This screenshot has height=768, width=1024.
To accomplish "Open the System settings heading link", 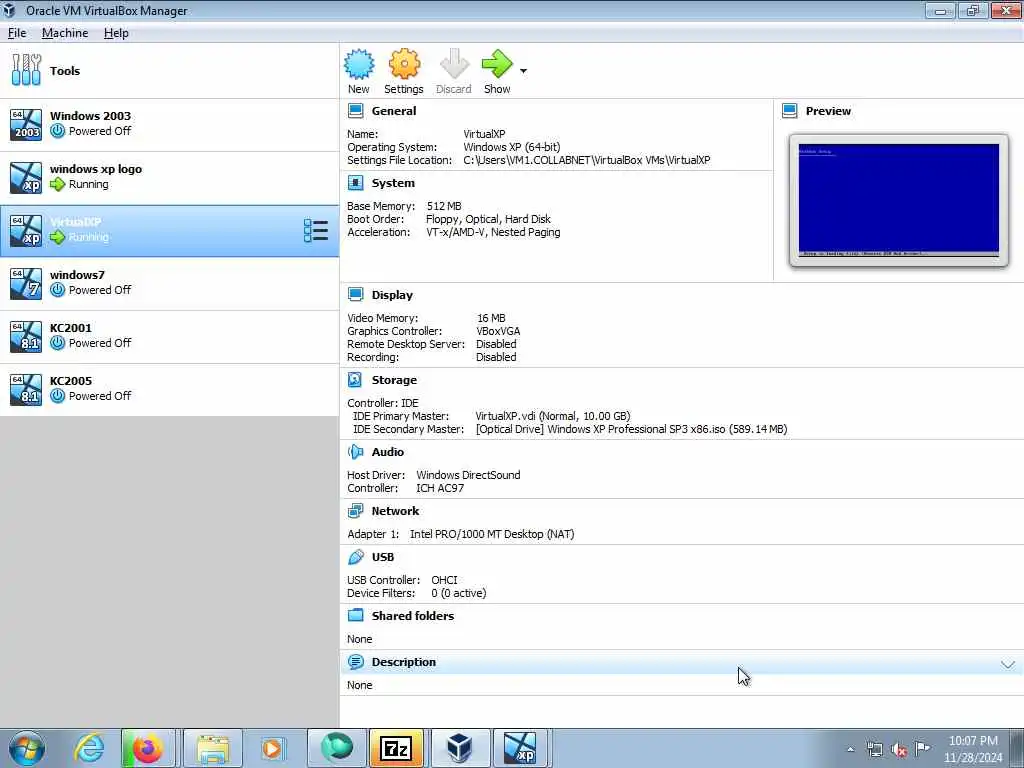I will pos(393,183).
